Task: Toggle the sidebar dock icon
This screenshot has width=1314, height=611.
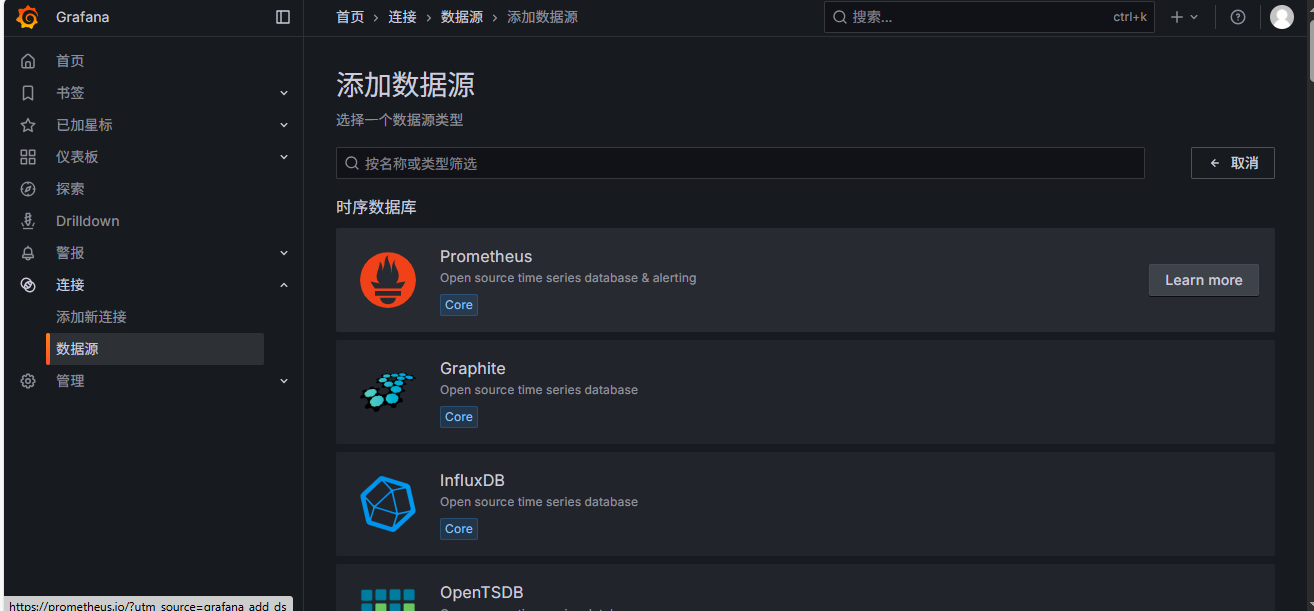Action: point(283,17)
